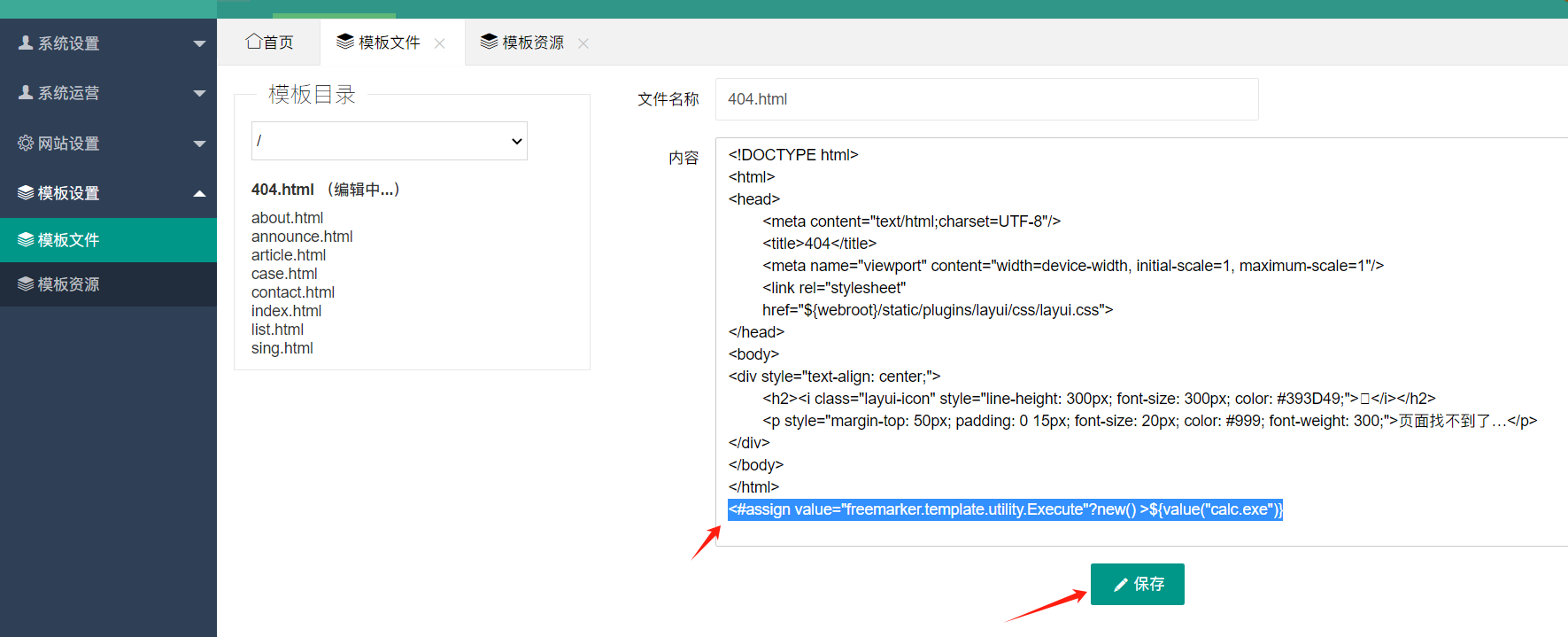
Task: Switch to the 首页 tab
Action: (x=269, y=42)
